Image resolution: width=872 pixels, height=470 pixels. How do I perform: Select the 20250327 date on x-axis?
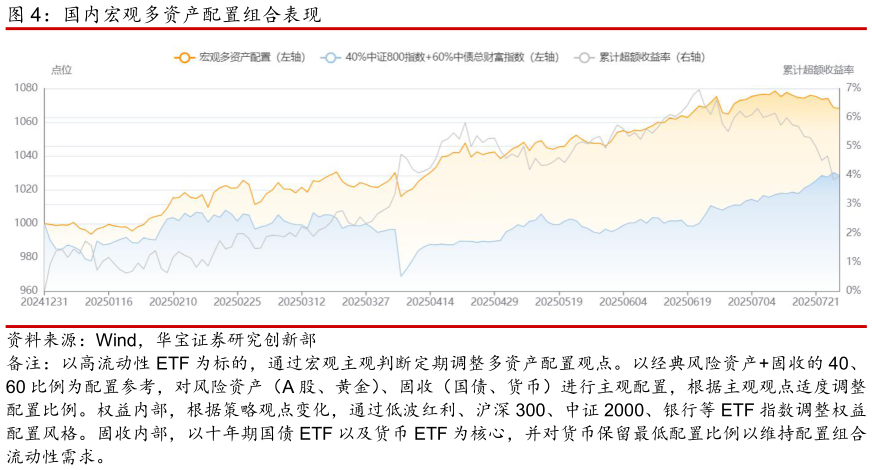[x=365, y=301]
